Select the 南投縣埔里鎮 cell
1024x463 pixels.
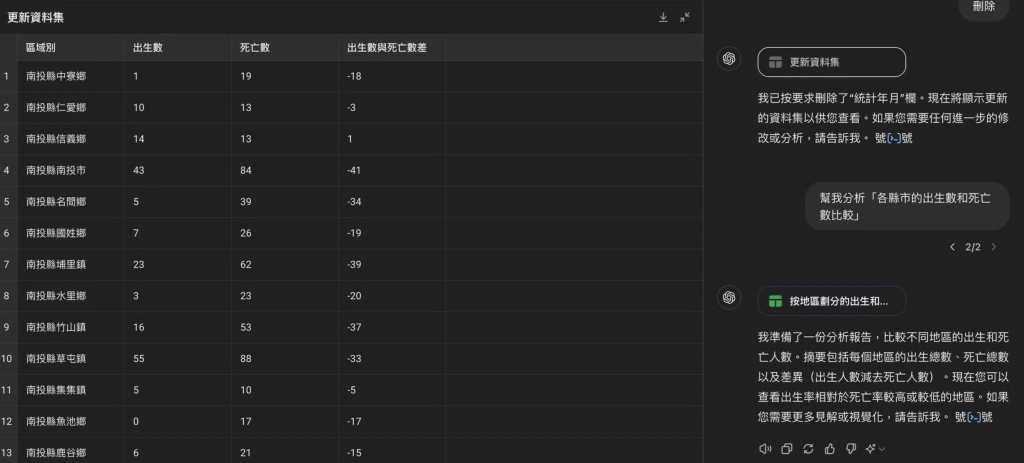pos(71,264)
